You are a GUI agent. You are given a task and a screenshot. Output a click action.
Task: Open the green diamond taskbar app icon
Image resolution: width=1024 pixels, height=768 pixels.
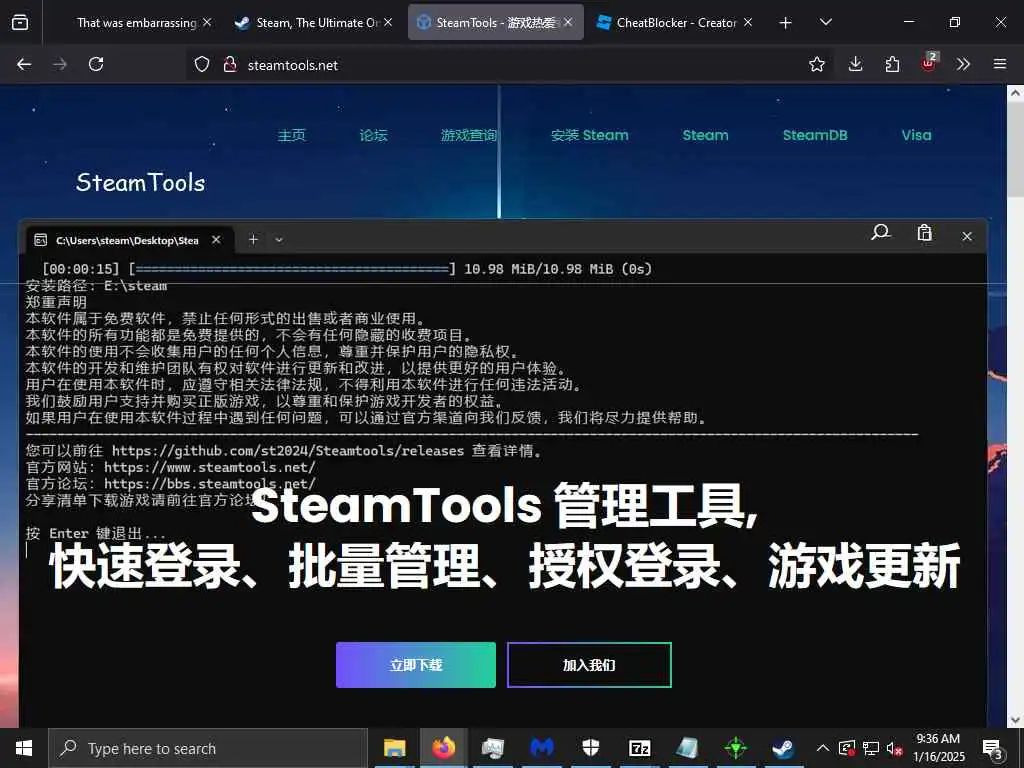736,748
